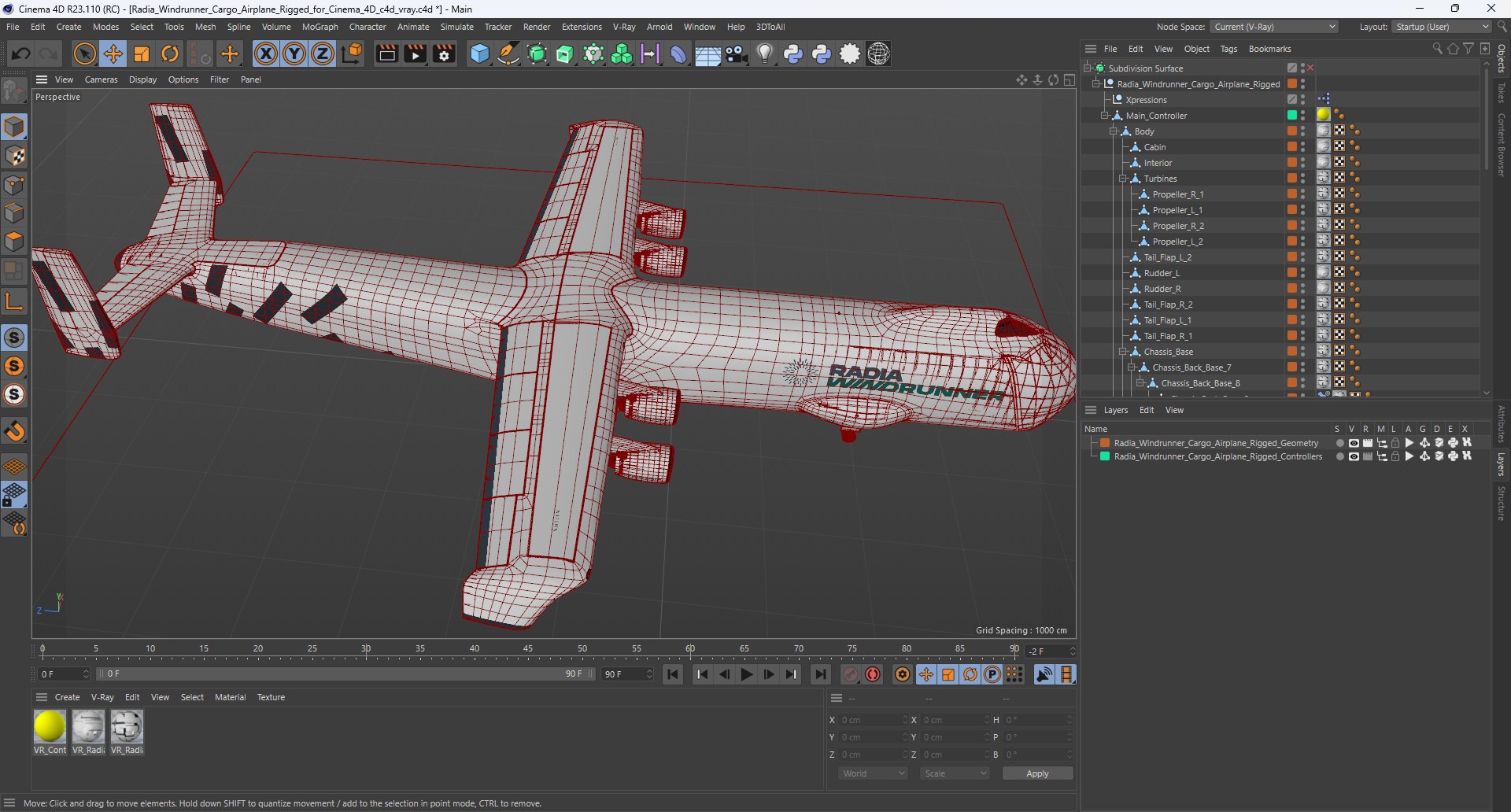Click timeline marker at frame 45
This screenshot has height=812, width=1511.
click(x=528, y=649)
